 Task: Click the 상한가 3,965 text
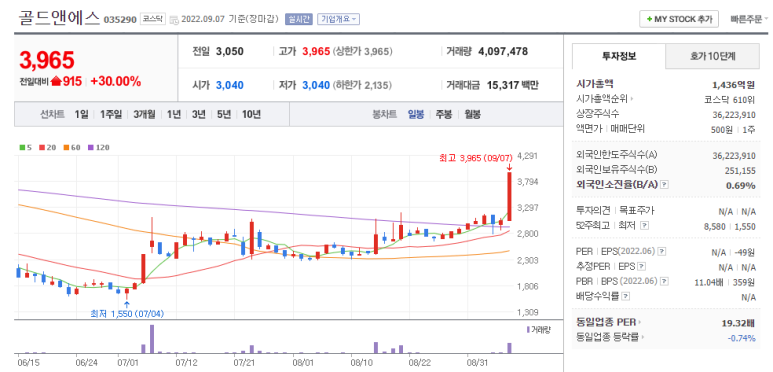[362, 51]
